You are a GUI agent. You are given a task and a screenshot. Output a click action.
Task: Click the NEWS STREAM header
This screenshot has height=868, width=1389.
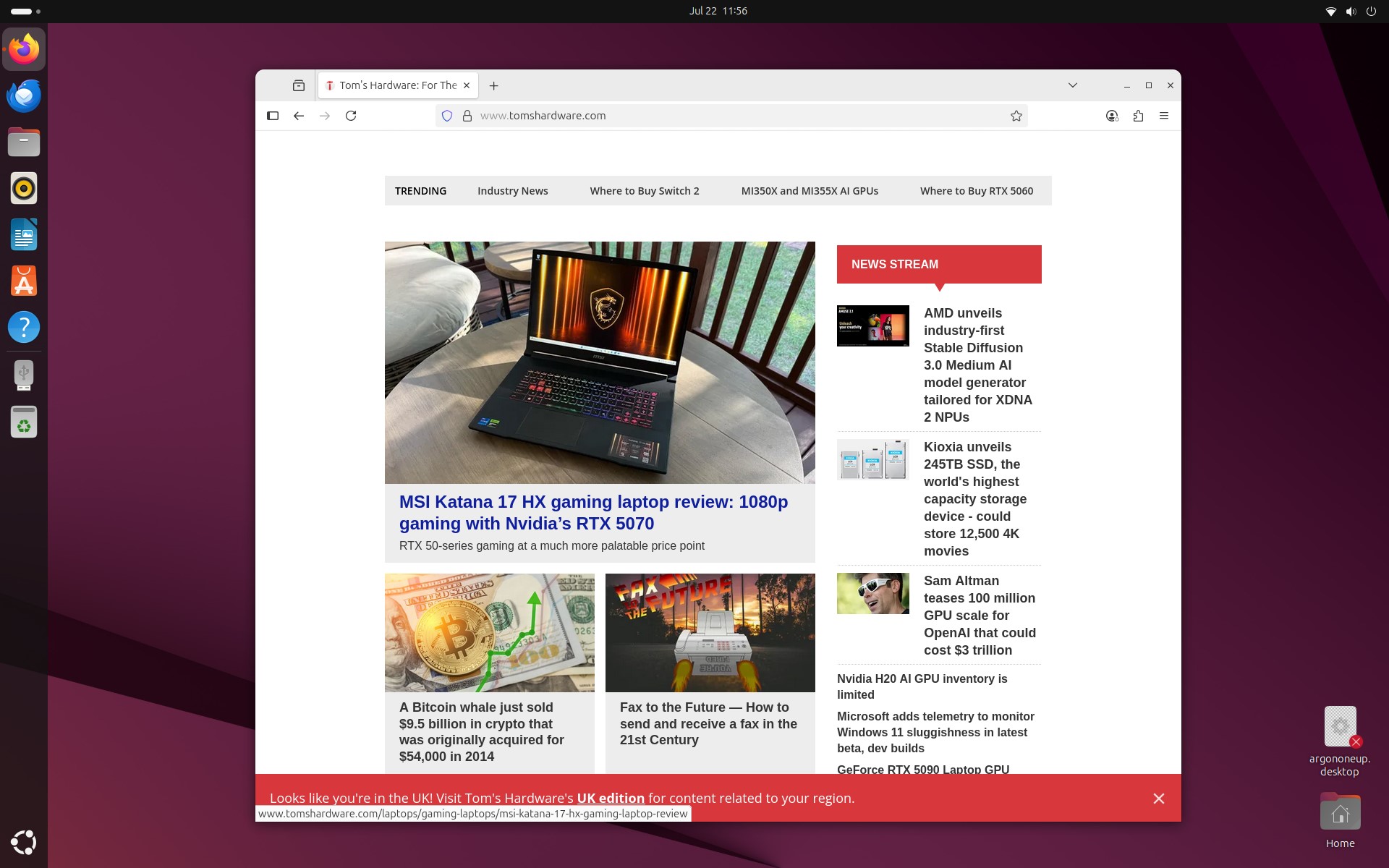point(939,264)
